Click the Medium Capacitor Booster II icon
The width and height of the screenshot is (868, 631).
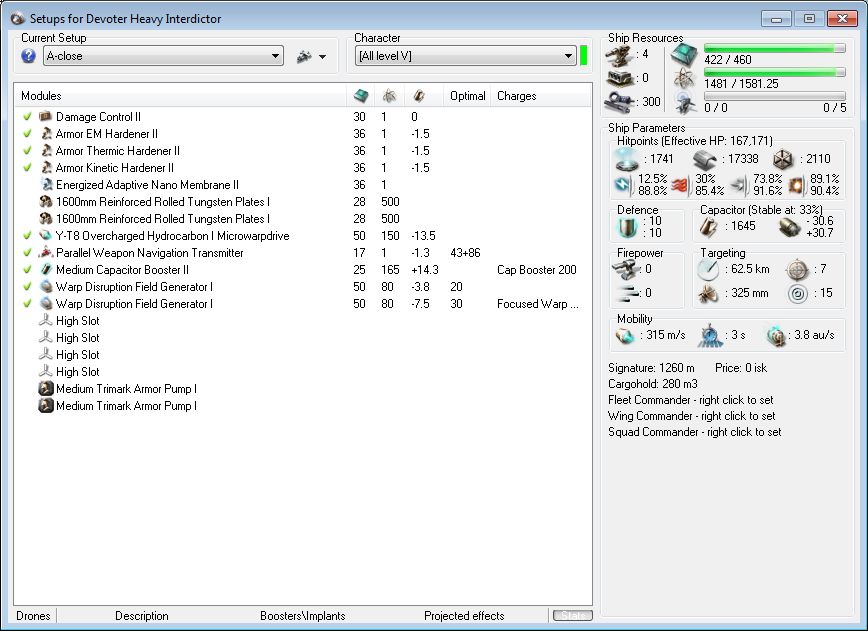pos(46,270)
